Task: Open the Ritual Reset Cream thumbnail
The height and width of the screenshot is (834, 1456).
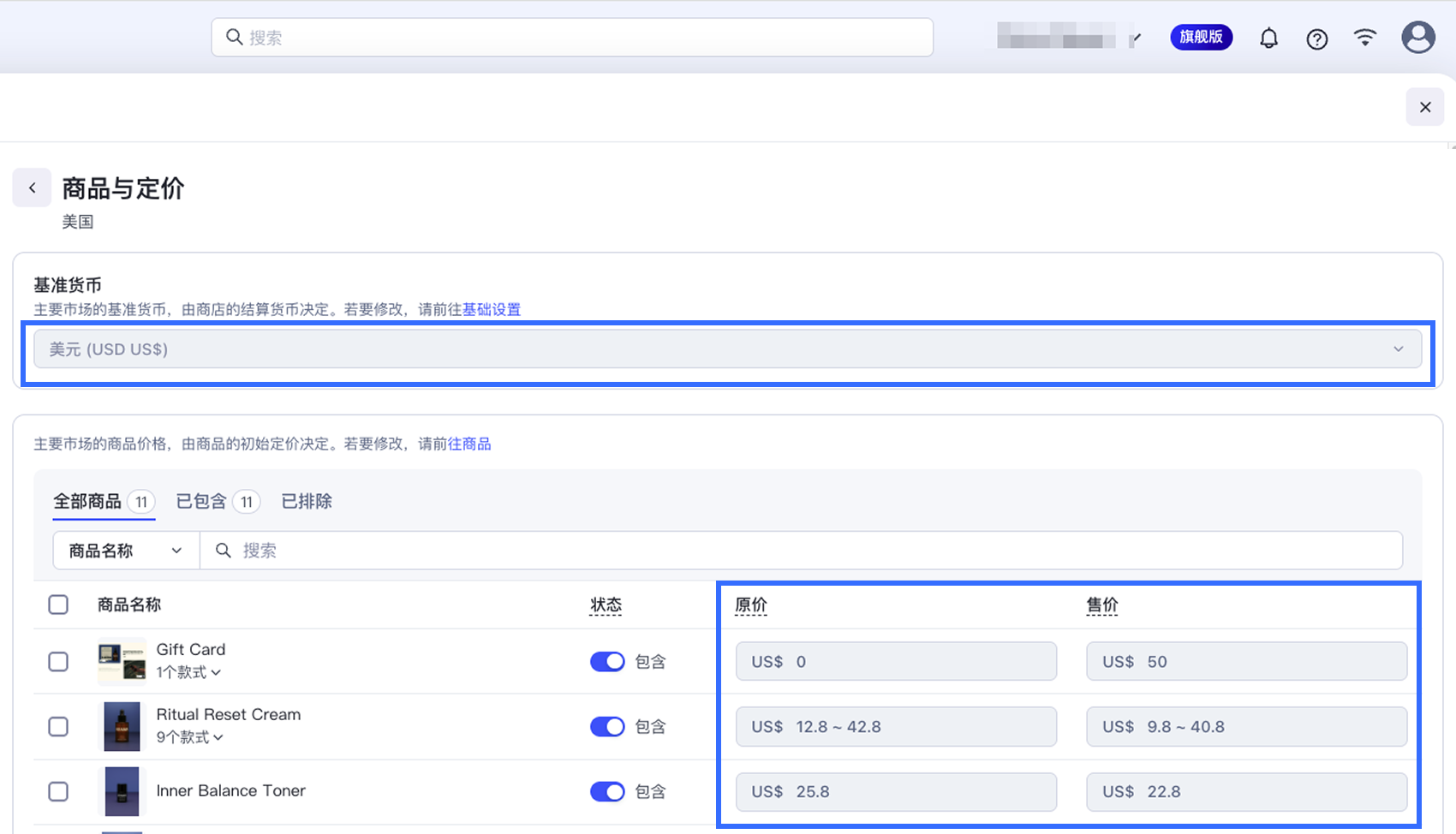Action: 122,726
